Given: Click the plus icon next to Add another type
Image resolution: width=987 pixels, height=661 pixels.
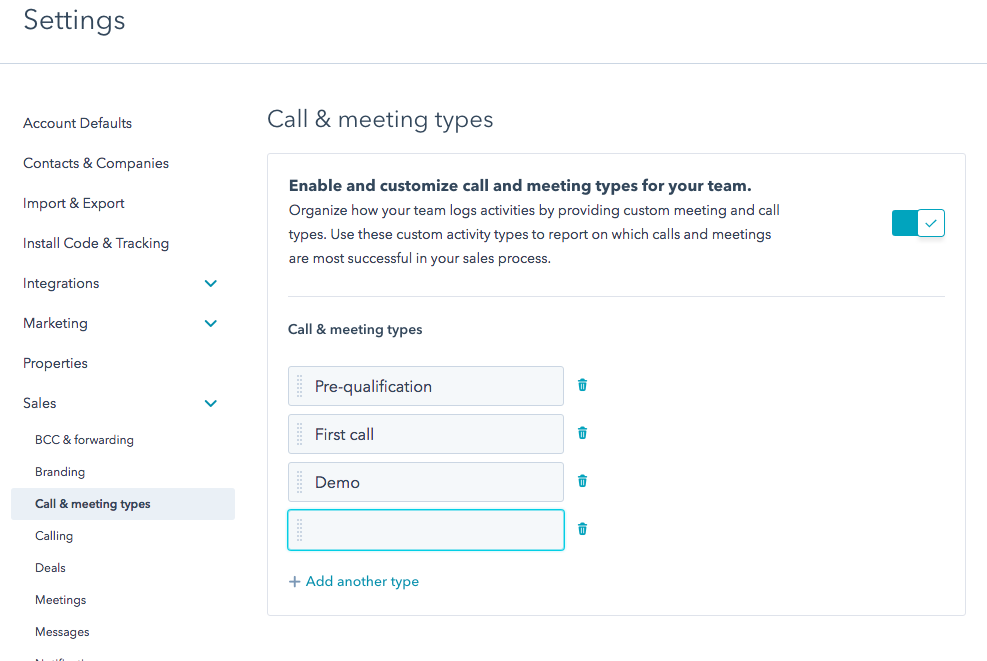Looking at the screenshot, I should pos(294,581).
